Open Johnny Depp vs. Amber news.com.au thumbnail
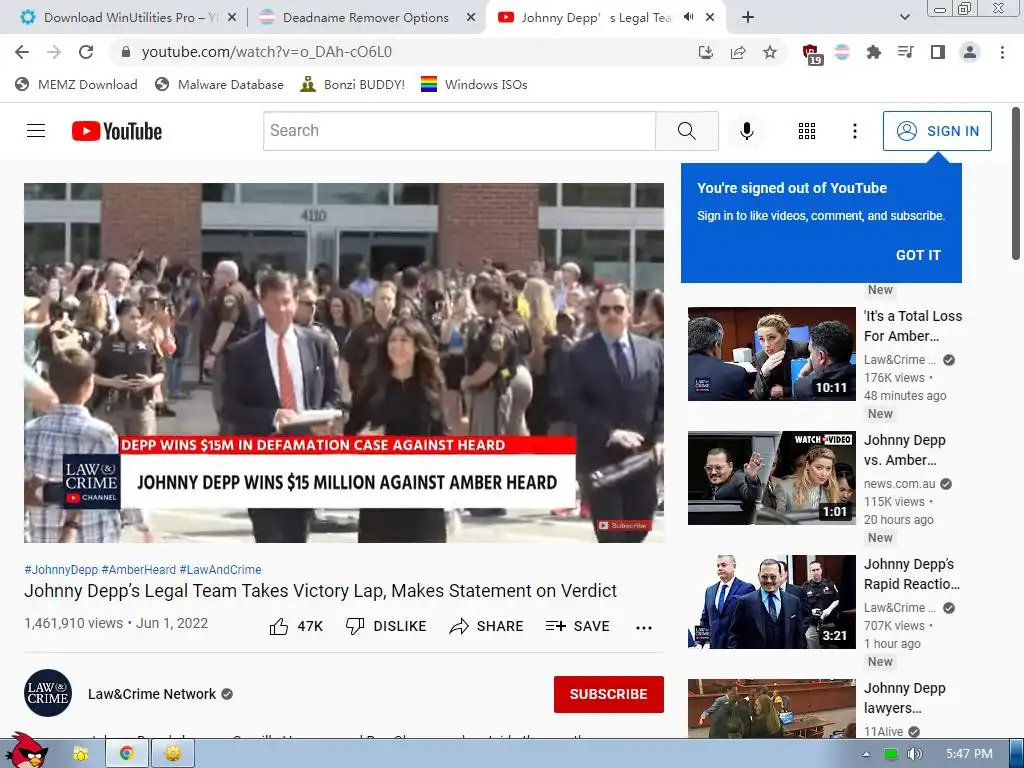The height and width of the screenshot is (768, 1024). point(771,477)
